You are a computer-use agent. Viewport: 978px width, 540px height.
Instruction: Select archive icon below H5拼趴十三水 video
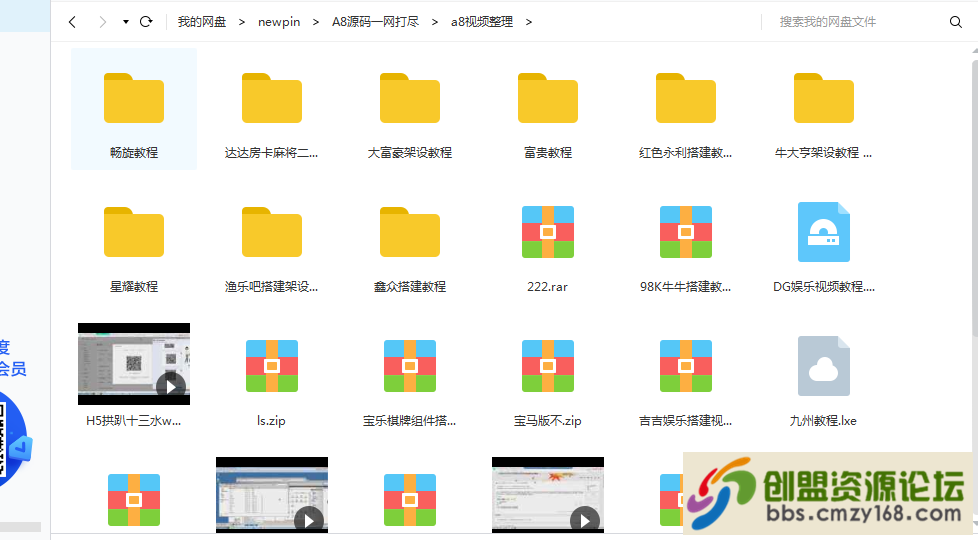coord(134,500)
